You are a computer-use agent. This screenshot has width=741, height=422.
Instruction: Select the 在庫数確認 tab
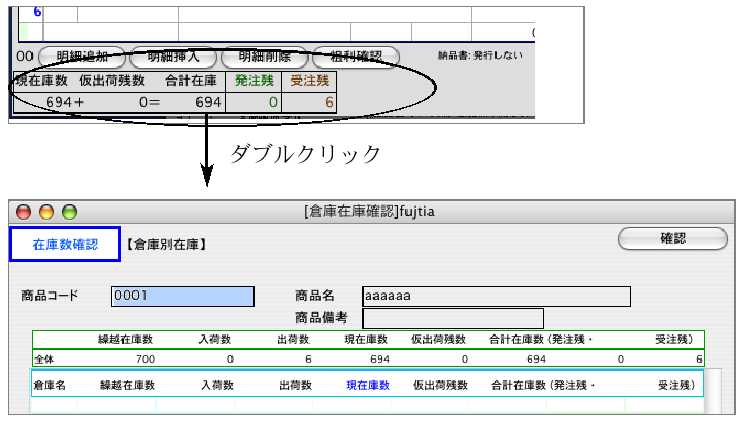point(65,244)
